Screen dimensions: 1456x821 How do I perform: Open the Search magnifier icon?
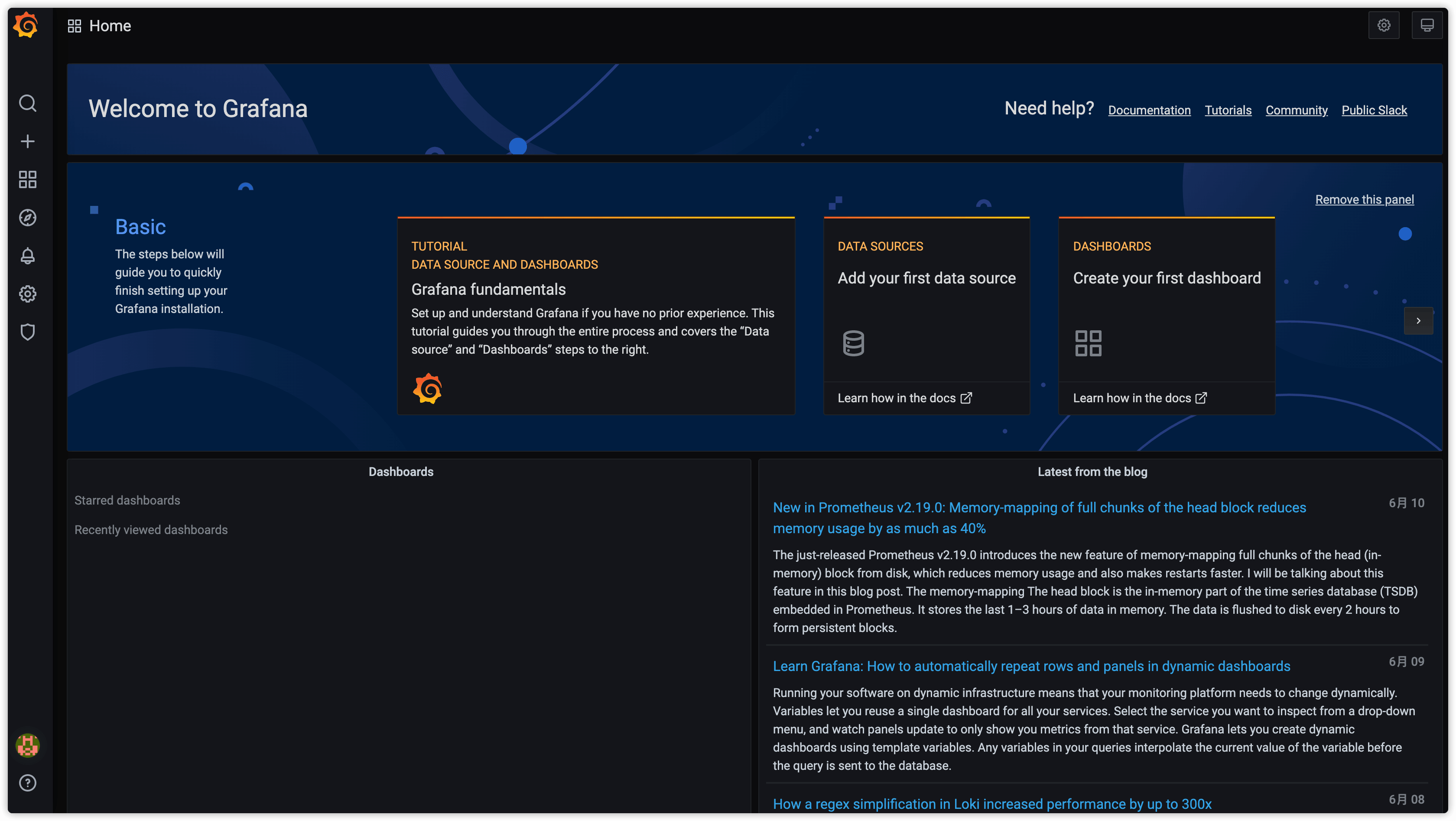[x=28, y=104]
